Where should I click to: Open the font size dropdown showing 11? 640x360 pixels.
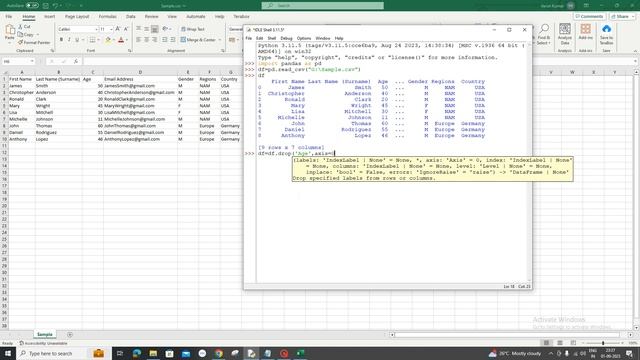[x=111, y=29]
